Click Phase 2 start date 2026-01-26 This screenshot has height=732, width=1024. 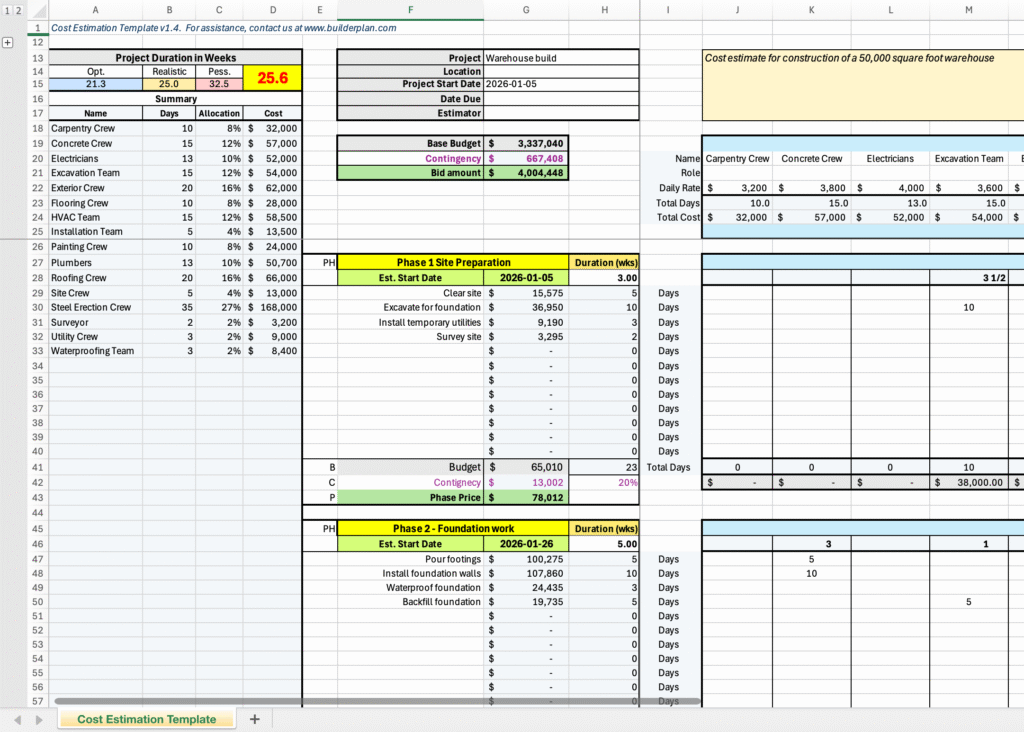(x=526, y=543)
